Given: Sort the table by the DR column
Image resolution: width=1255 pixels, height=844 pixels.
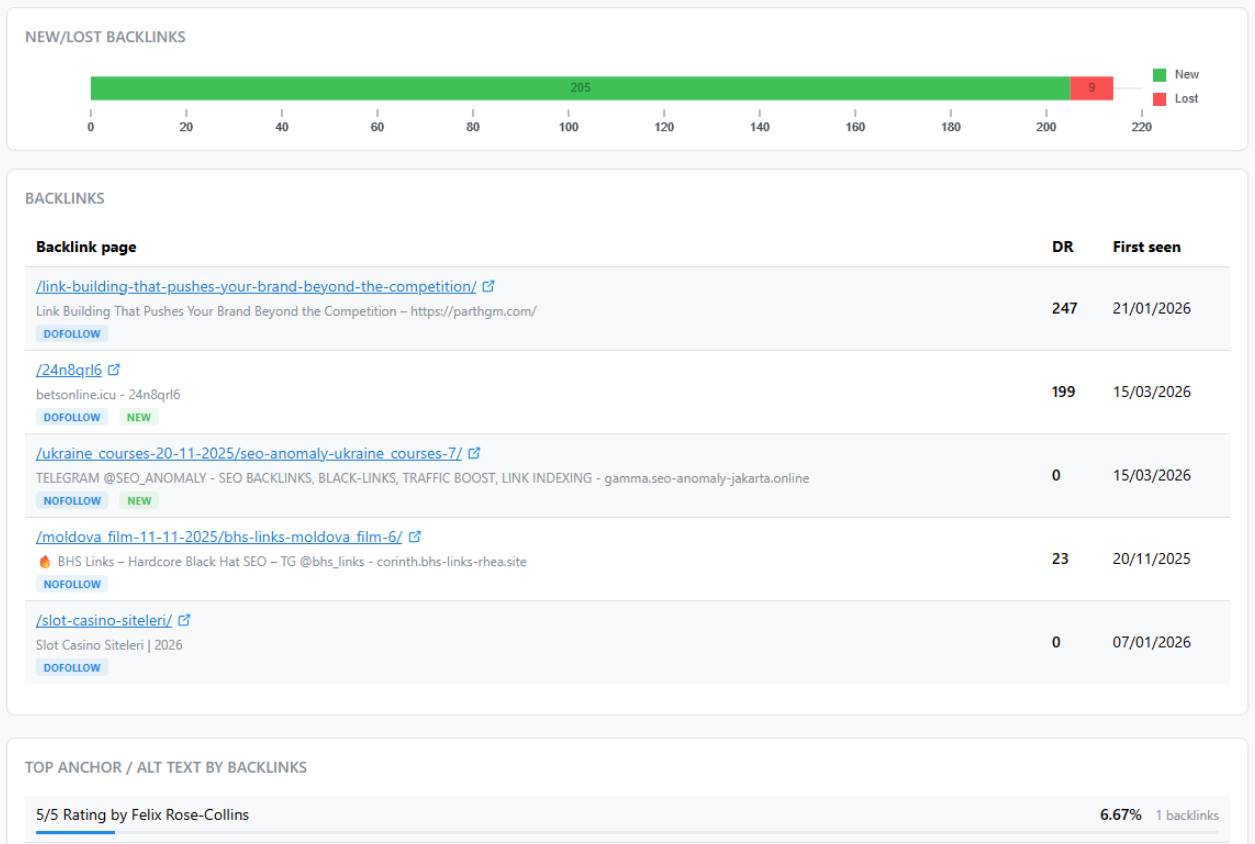Looking at the screenshot, I should pos(1065,246).
